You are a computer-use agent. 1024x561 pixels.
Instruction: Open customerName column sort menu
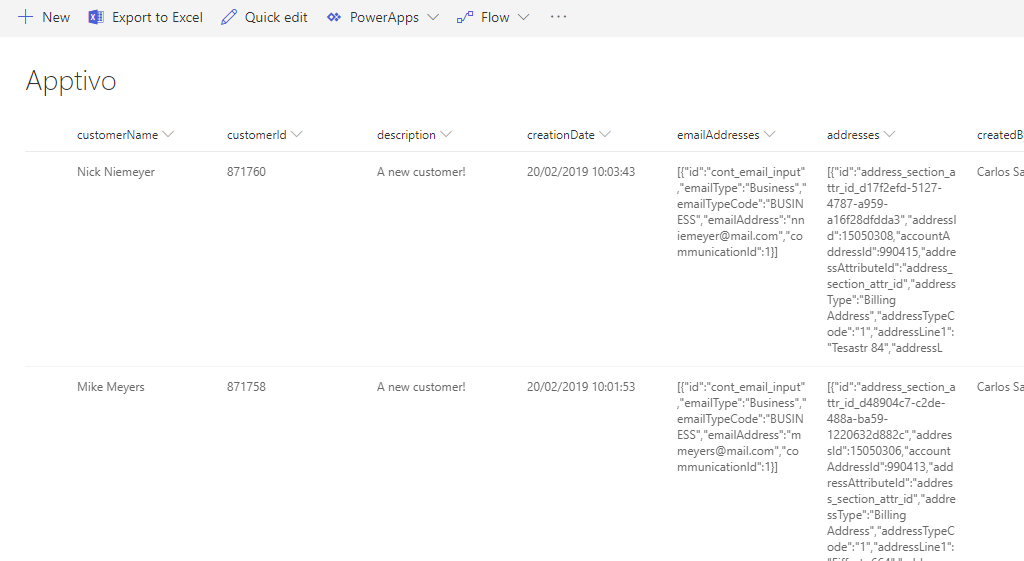point(168,135)
